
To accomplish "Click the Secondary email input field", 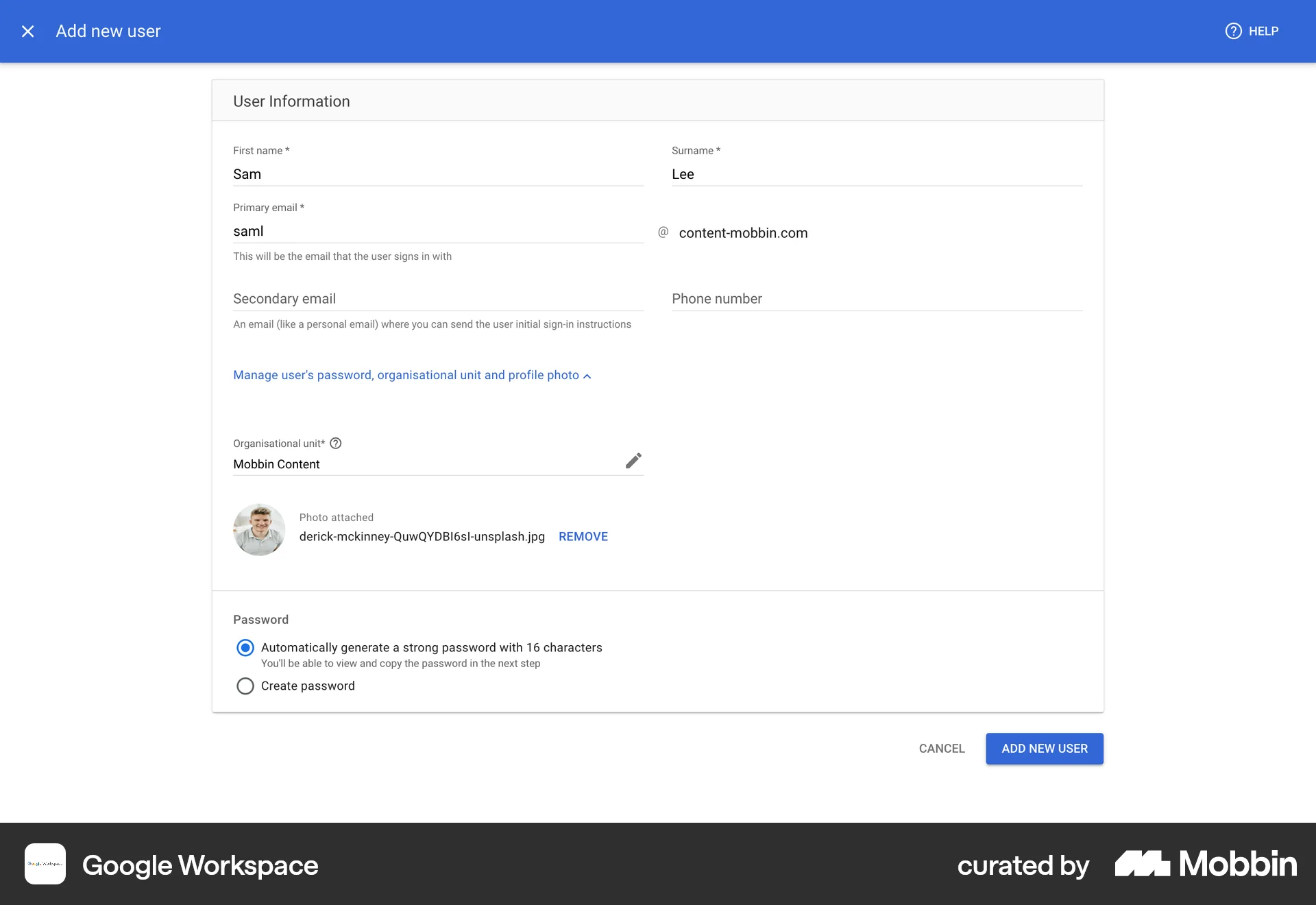I will click(438, 299).
